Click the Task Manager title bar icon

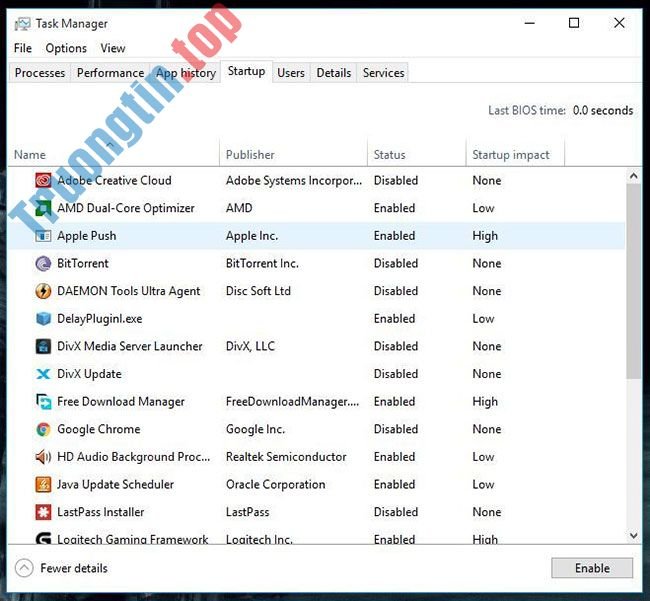click(x=22, y=24)
